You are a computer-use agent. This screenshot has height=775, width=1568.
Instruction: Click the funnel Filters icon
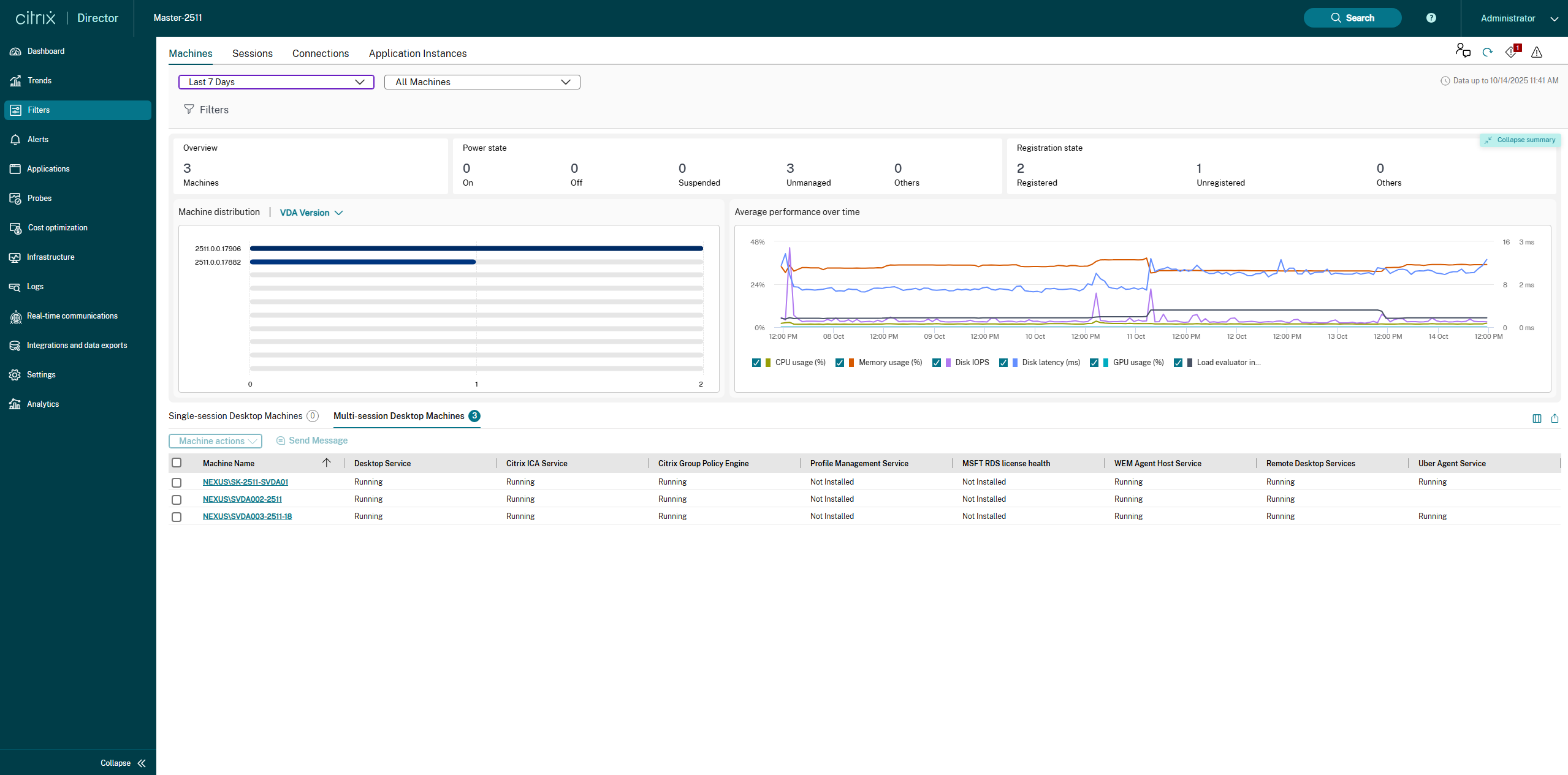189,109
